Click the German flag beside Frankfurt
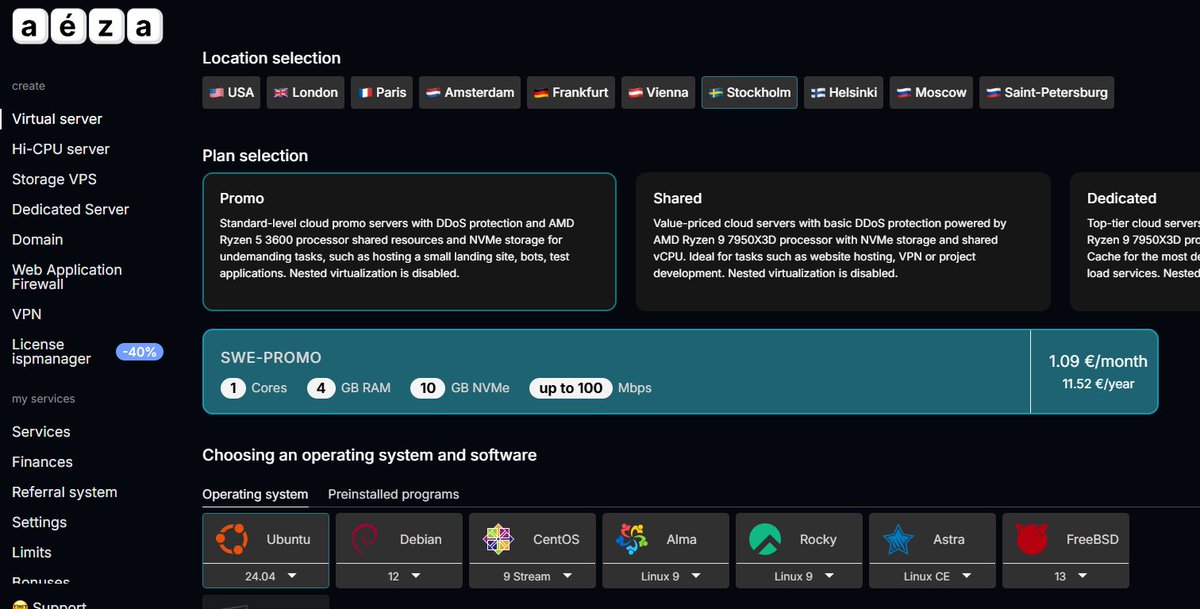 point(541,92)
